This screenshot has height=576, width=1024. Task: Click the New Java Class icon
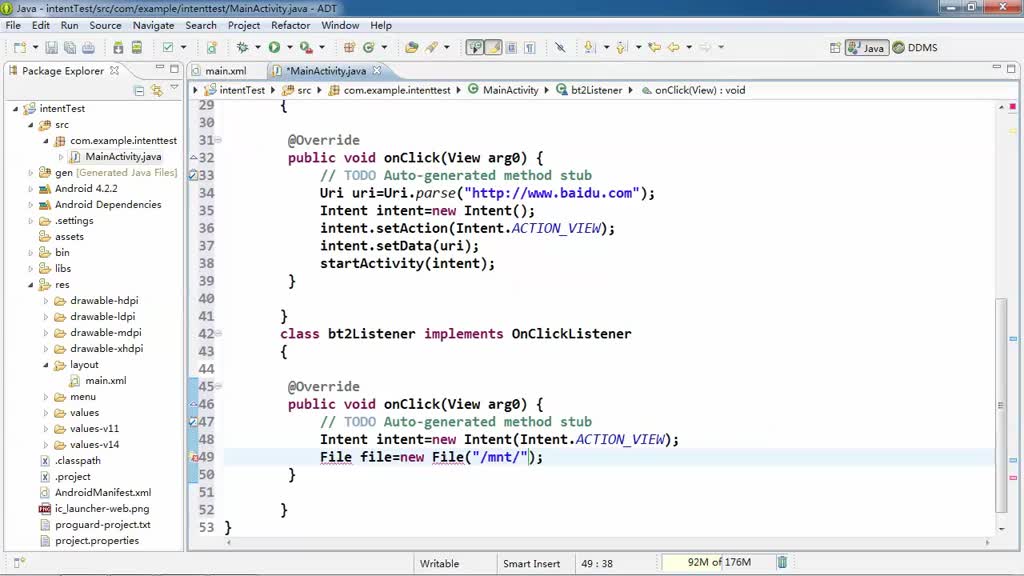click(x=368, y=47)
